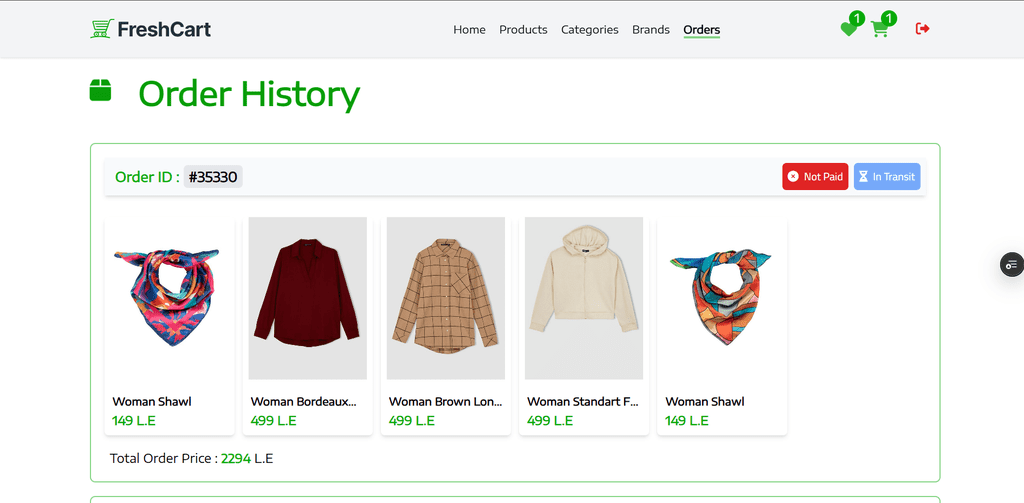Image resolution: width=1024 pixels, height=503 pixels.
Task: Click the Order History heading
Action: 249,93
